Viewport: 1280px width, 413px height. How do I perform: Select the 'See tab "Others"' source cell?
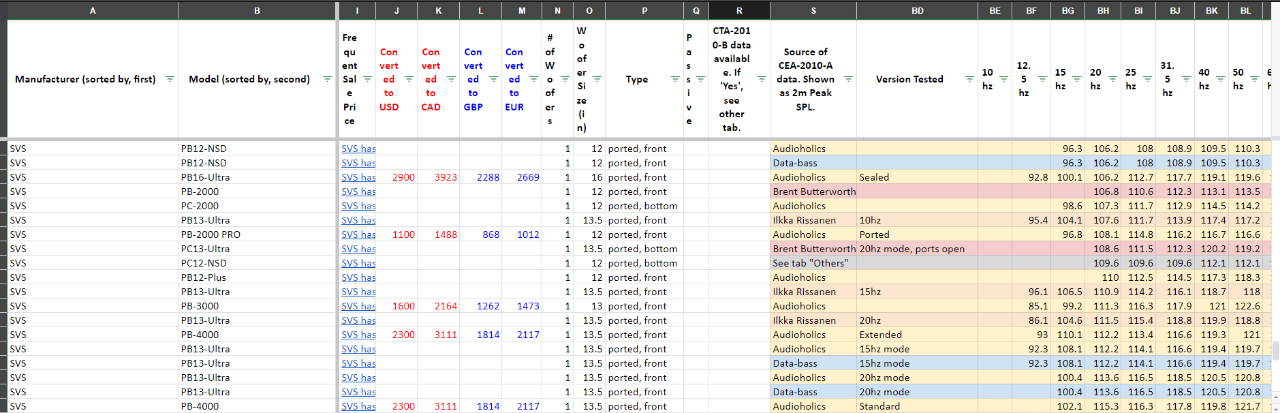pos(813,263)
